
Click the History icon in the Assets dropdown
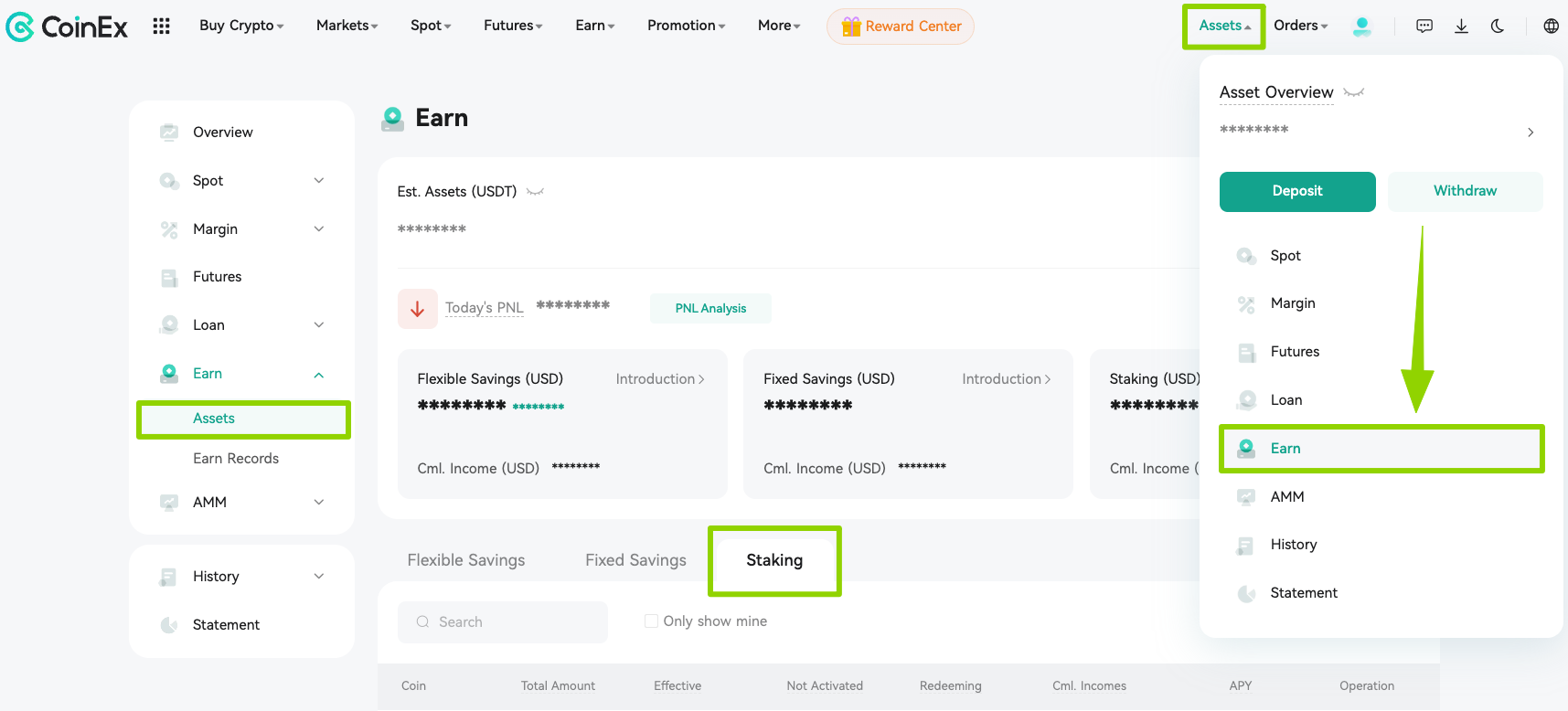[x=1246, y=546]
